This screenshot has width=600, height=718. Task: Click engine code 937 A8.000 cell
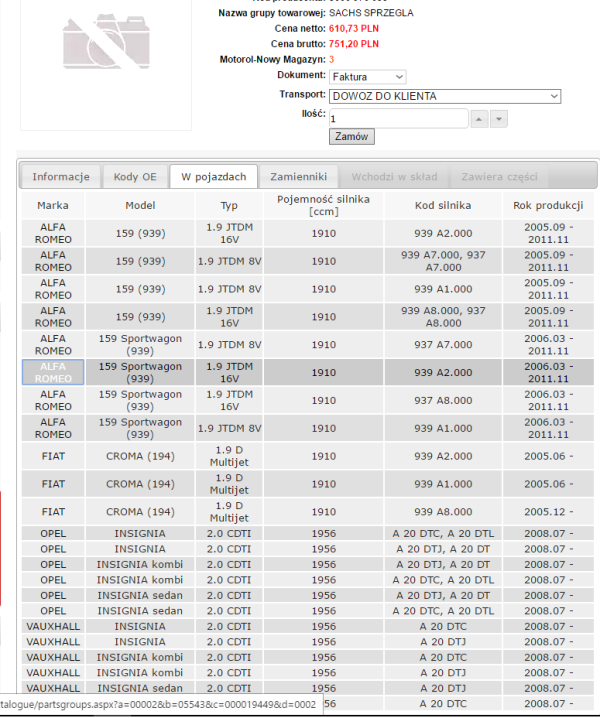[443, 400]
